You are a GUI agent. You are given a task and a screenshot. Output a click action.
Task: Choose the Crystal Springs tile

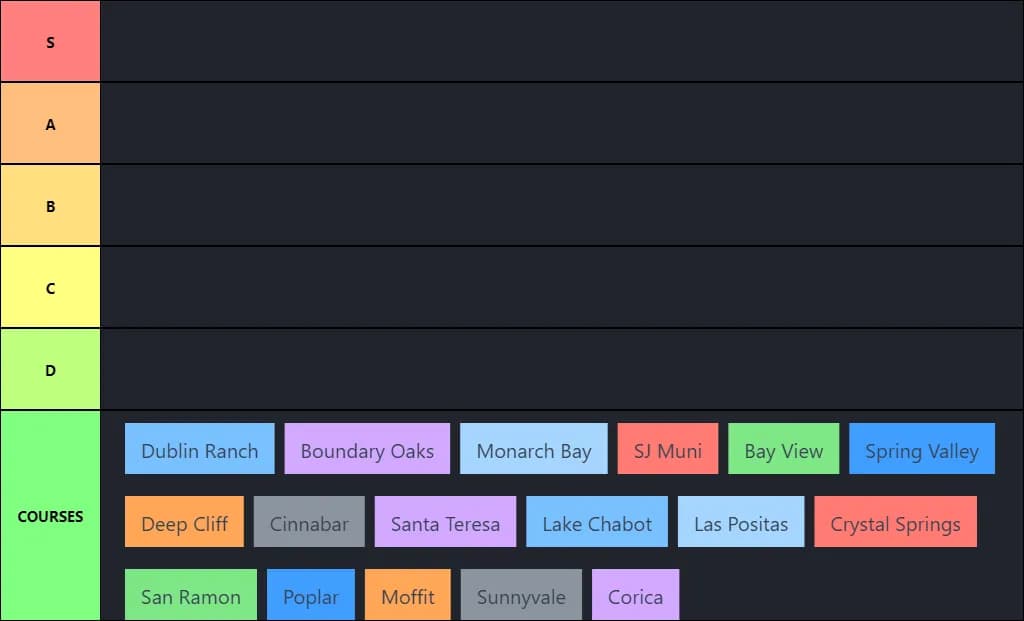pos(895,522)
